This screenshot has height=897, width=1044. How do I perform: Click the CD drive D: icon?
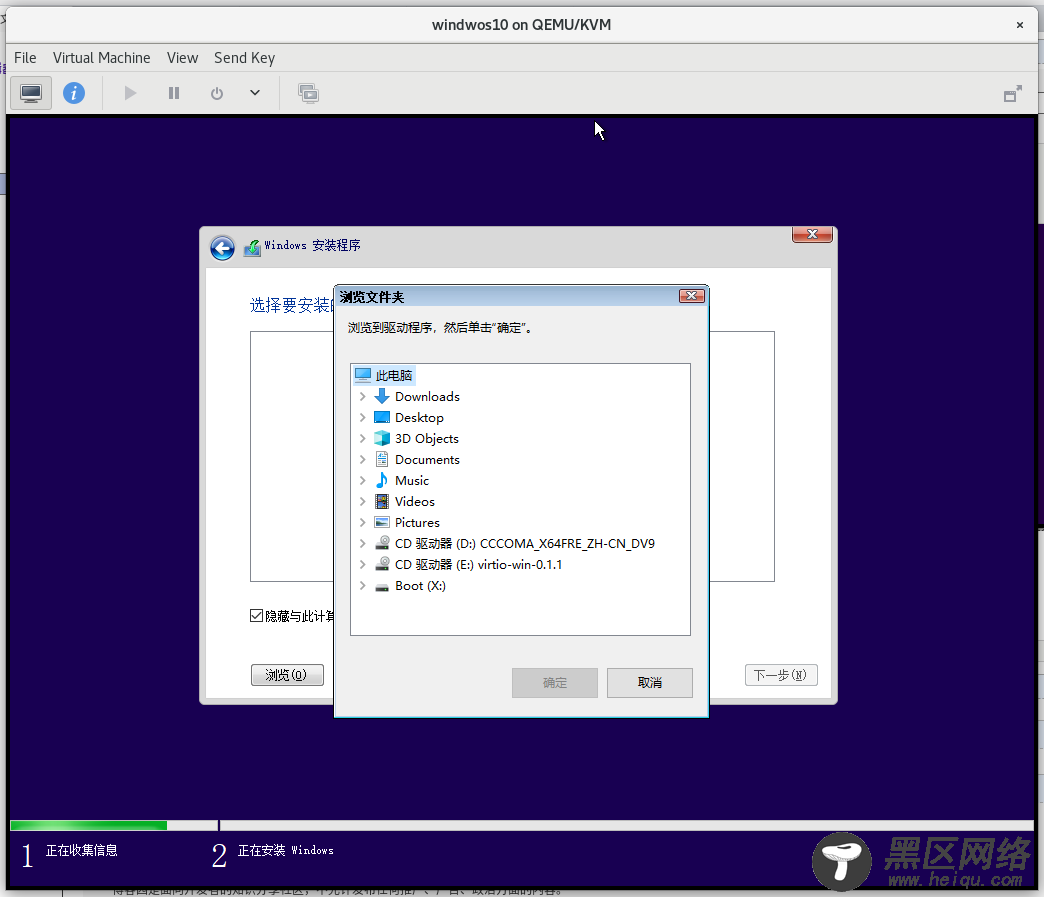click(x=382, y=543)
